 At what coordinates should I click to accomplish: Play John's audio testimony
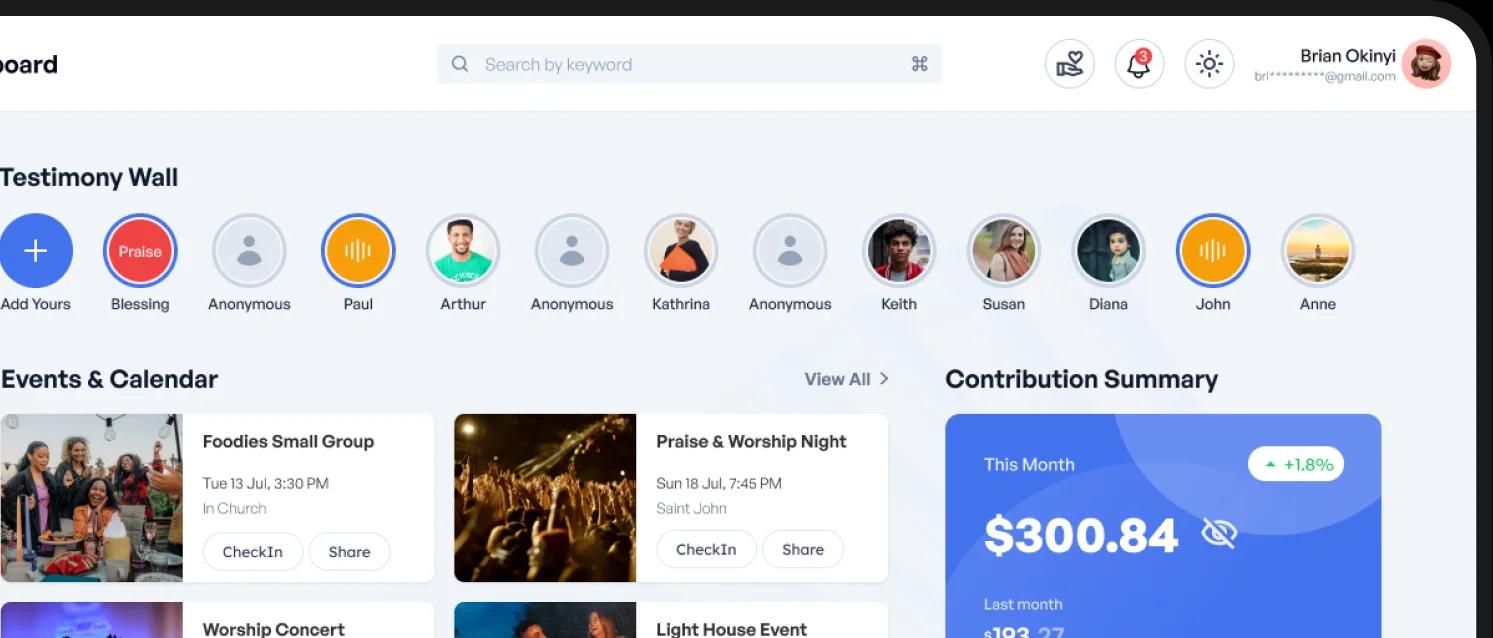[1213, 251]
